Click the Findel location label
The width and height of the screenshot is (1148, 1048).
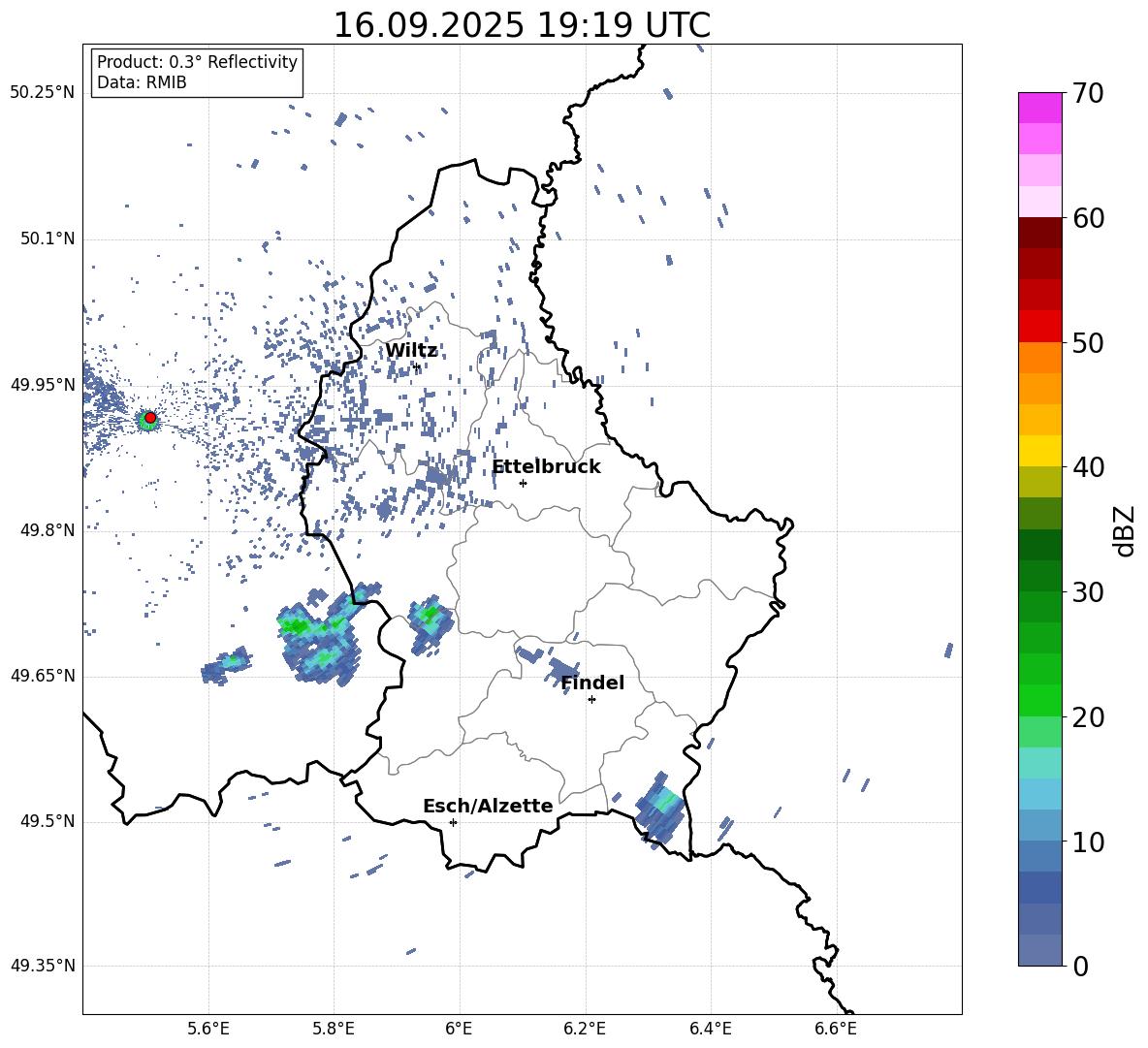click(592, 683)
